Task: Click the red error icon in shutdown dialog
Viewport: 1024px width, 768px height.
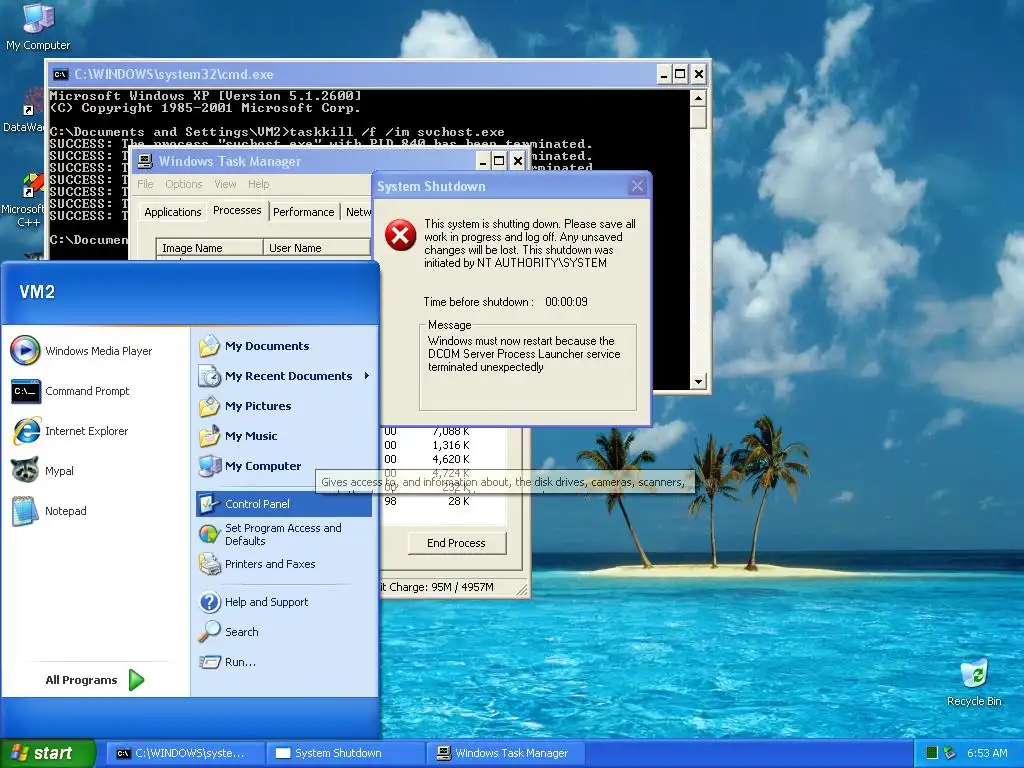Action: click(400, 234)
